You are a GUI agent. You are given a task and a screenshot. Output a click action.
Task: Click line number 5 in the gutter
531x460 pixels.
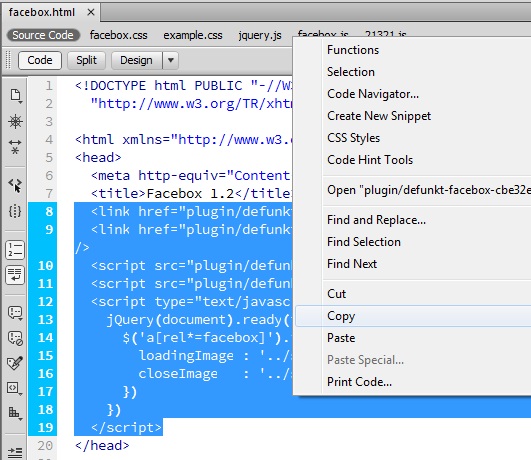[49, 158]
